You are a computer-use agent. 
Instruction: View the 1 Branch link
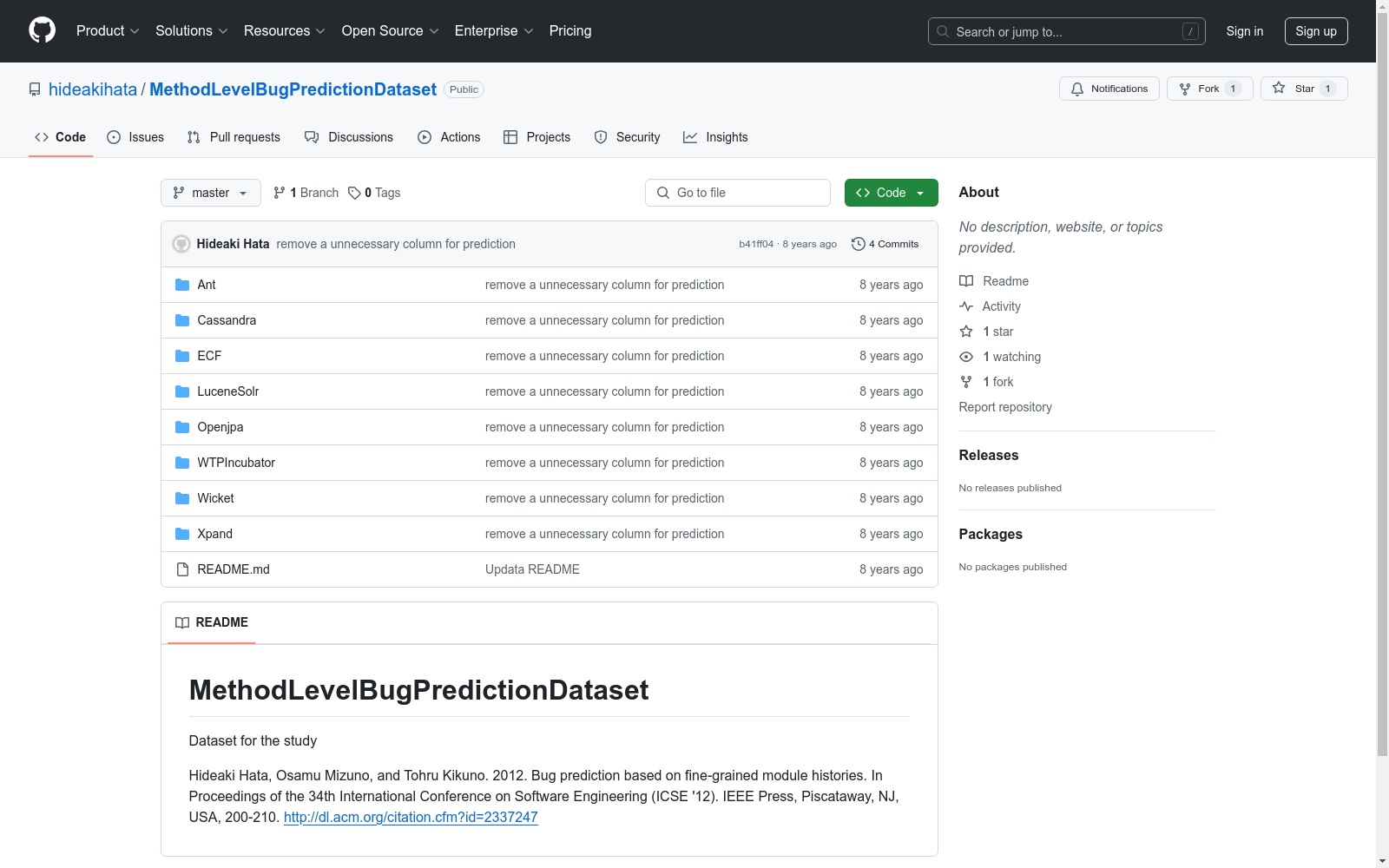306,193
